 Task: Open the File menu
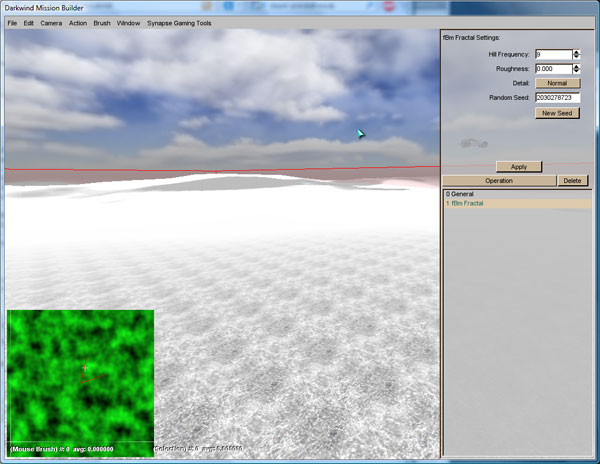13,22
